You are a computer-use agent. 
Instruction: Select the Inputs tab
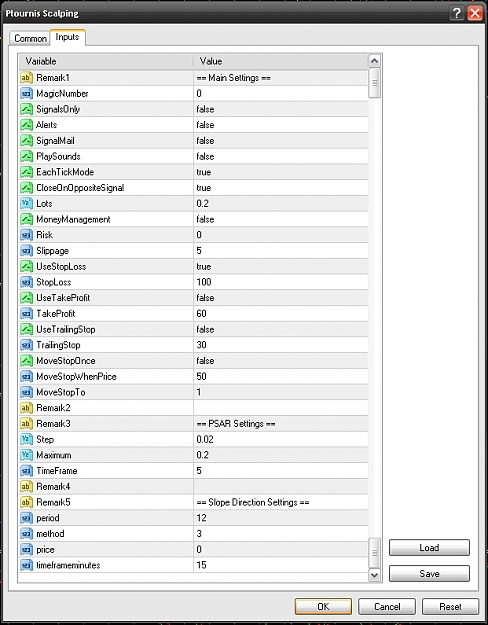click(x=67, y=37)
